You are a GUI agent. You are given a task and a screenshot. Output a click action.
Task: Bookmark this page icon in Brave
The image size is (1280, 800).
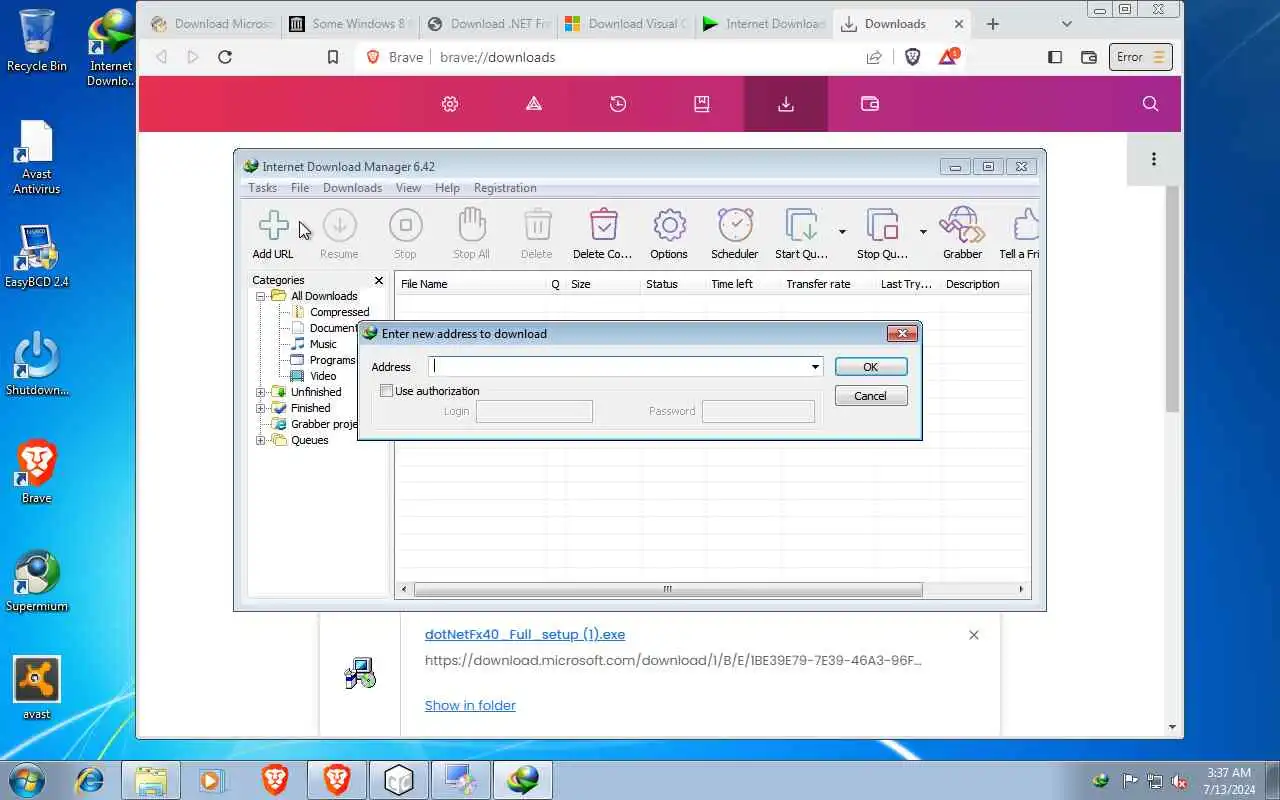click(x=333, y=57)
